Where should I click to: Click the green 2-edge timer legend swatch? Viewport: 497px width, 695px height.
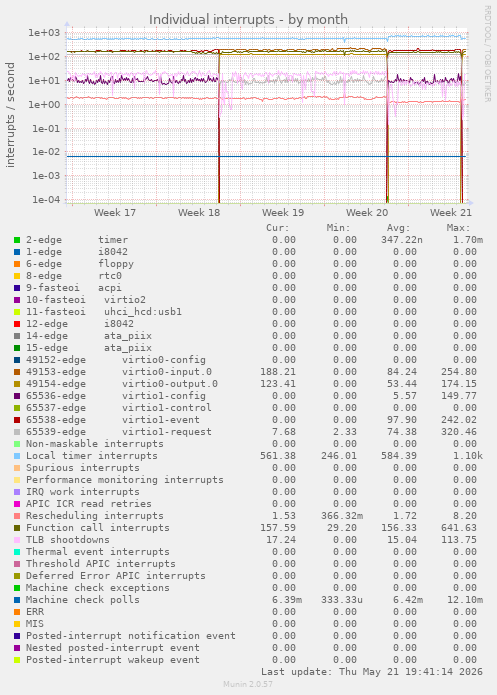17,240
